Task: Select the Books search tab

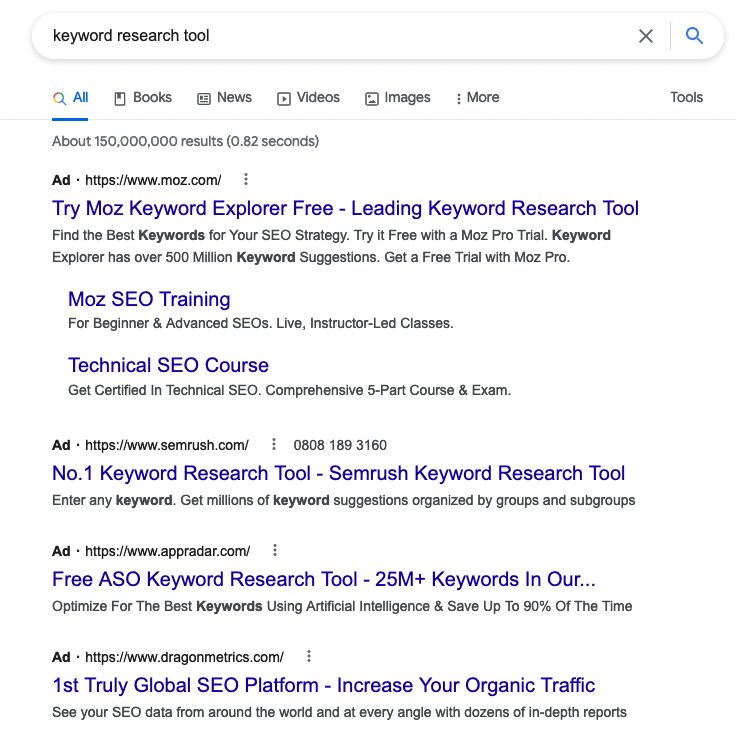Action: (x=143, y=98)
